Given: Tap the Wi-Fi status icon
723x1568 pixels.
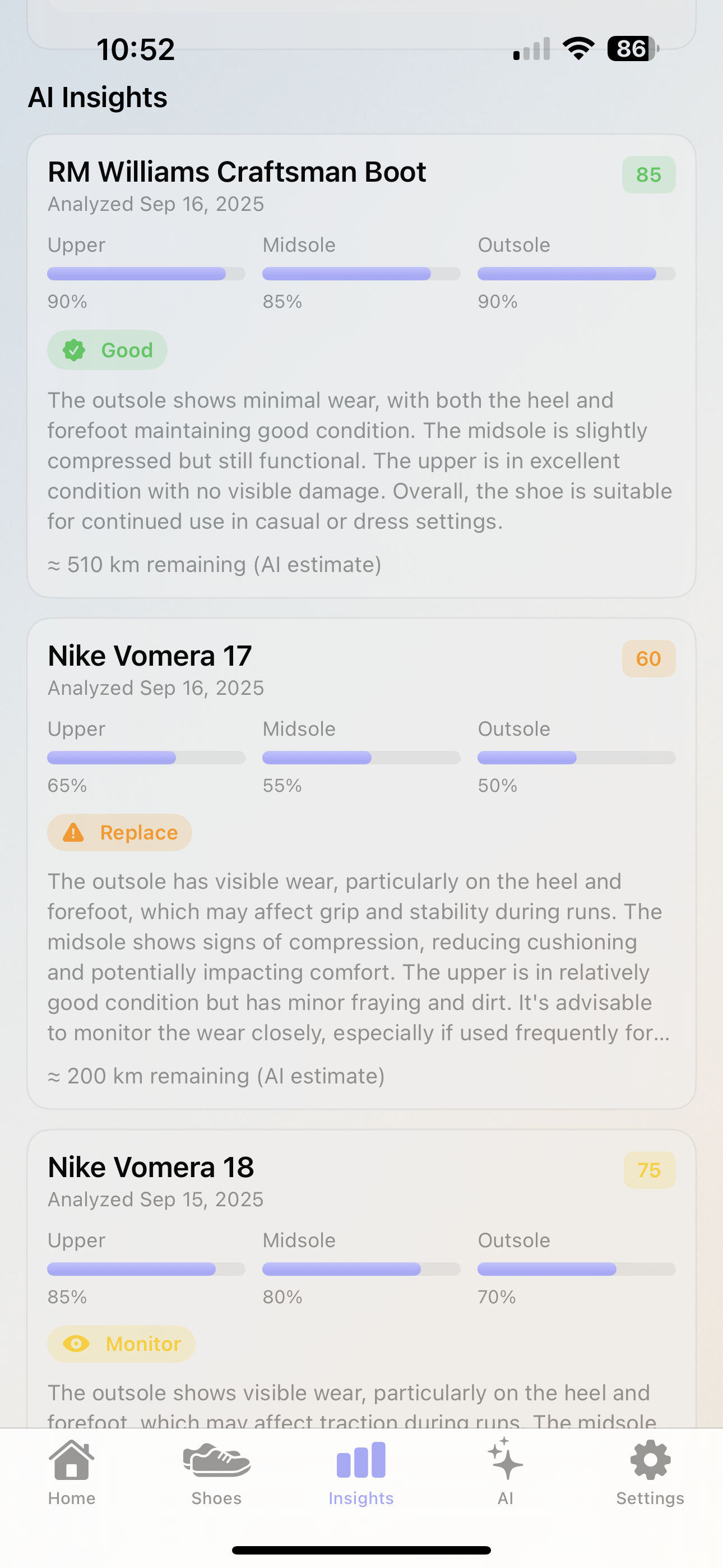Looking at the screenshot, I should 576,49.
